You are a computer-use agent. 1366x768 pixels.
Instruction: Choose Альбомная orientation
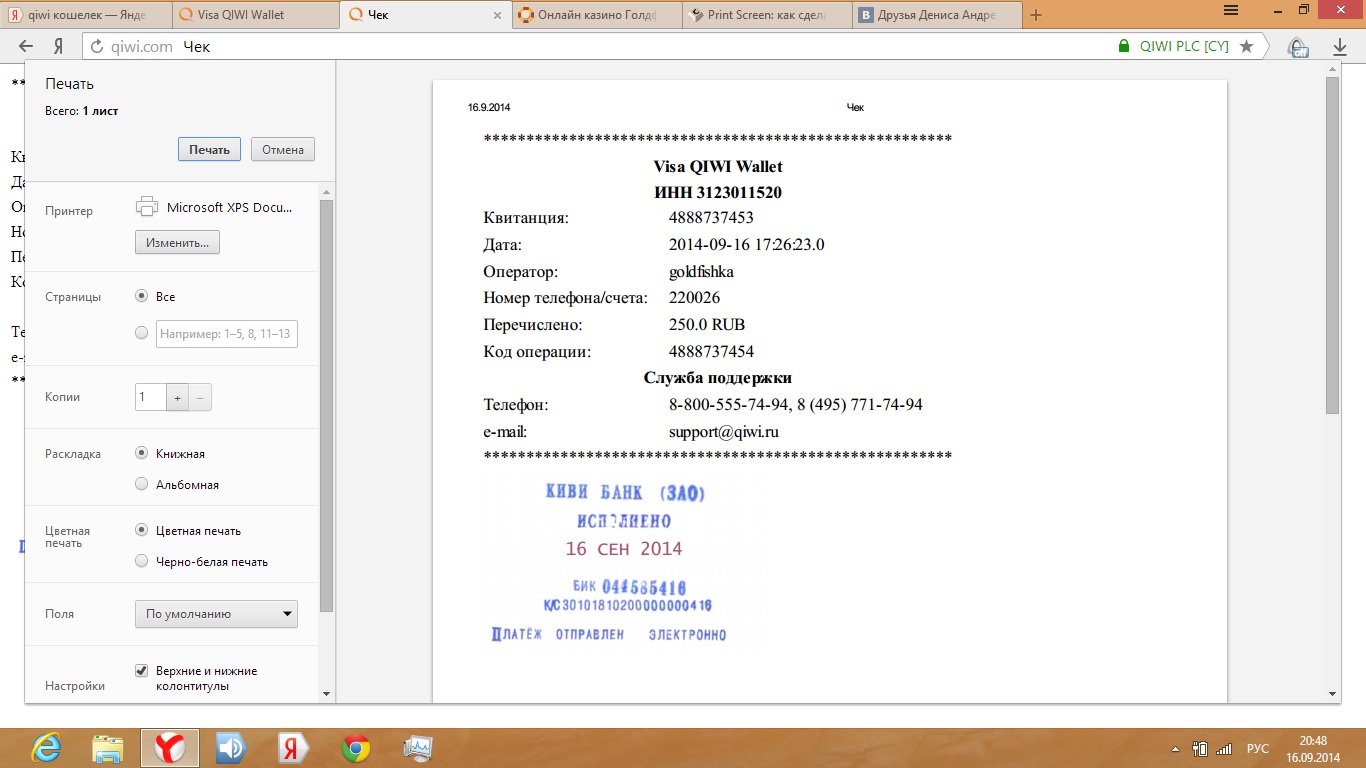142,484
